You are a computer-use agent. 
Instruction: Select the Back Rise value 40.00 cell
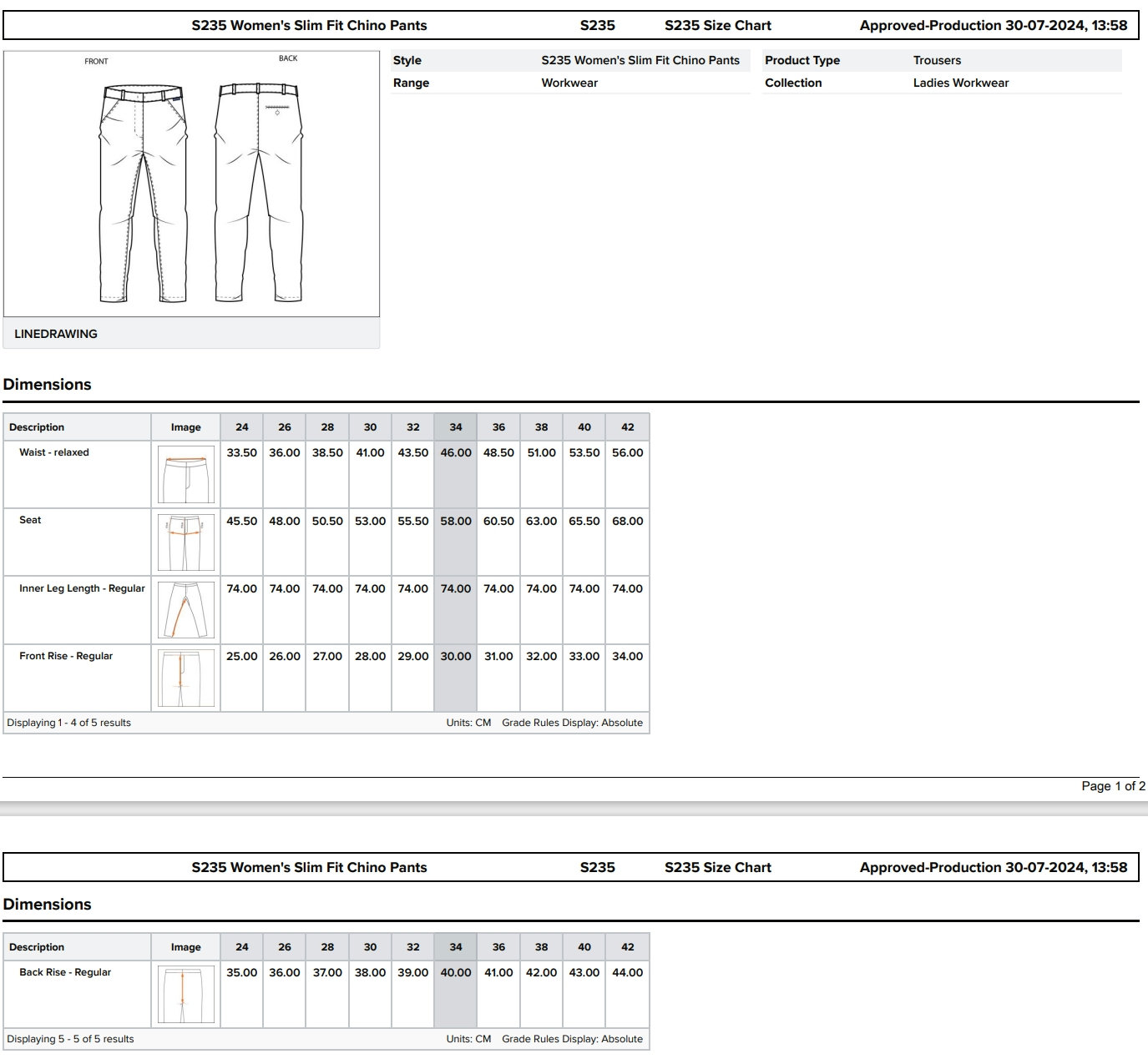(x=456, y=973)
